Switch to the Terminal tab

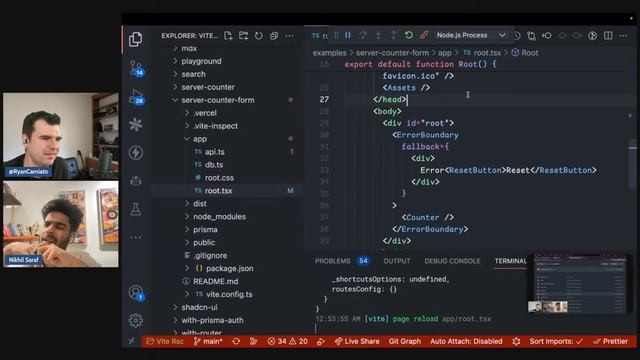tap(510, 261)
